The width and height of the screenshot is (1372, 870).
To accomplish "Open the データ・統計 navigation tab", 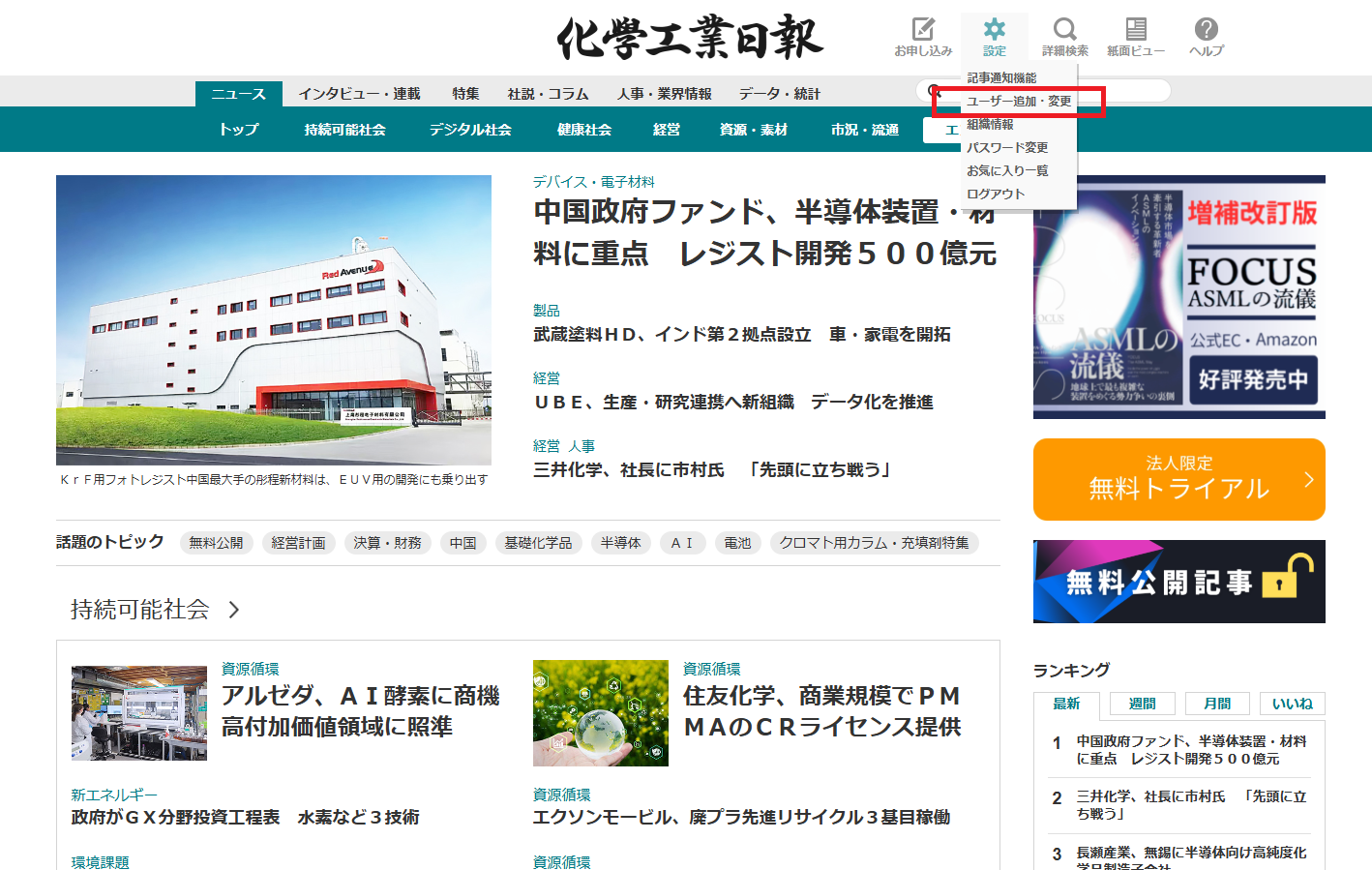I will click(779, 94).
